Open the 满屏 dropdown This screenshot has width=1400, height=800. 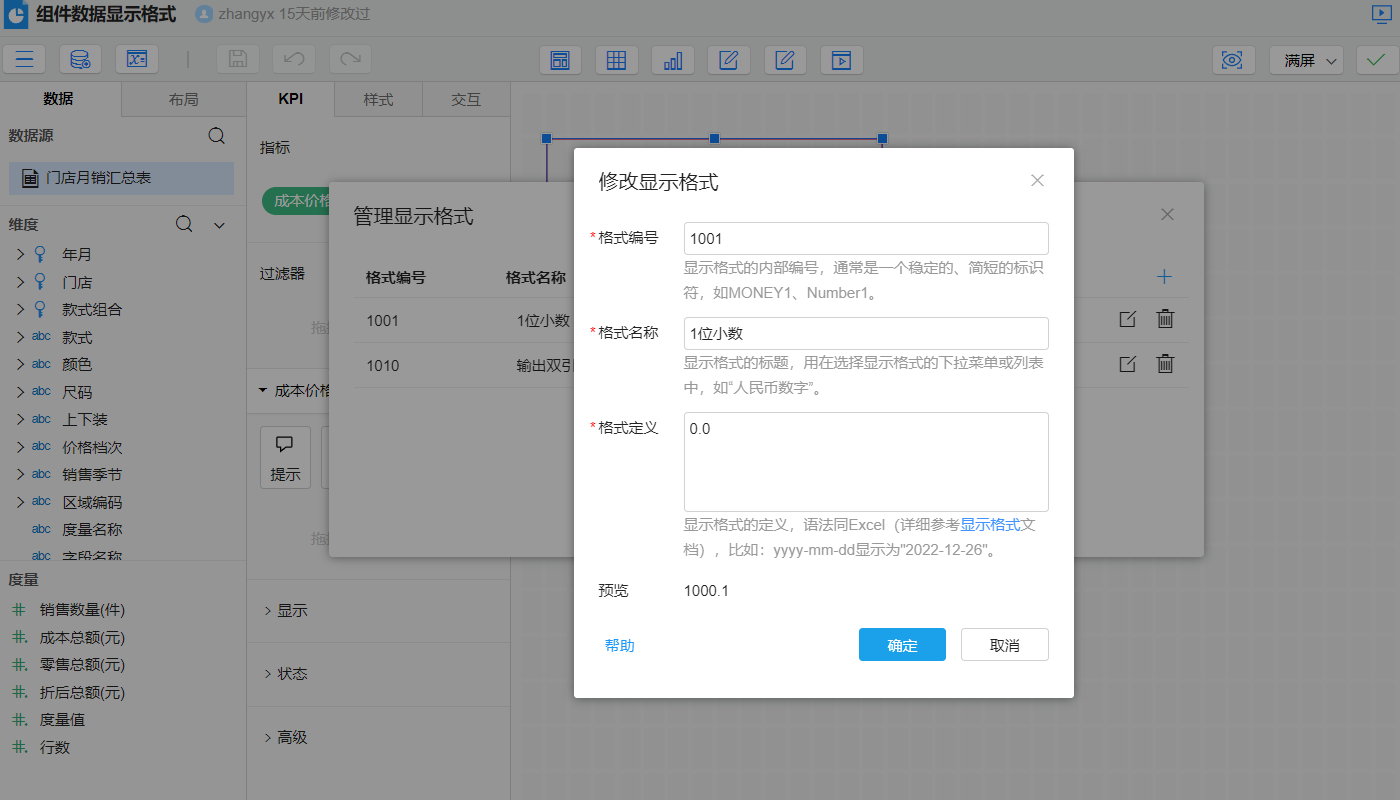pyautogui.click(x=1306, y=60)
